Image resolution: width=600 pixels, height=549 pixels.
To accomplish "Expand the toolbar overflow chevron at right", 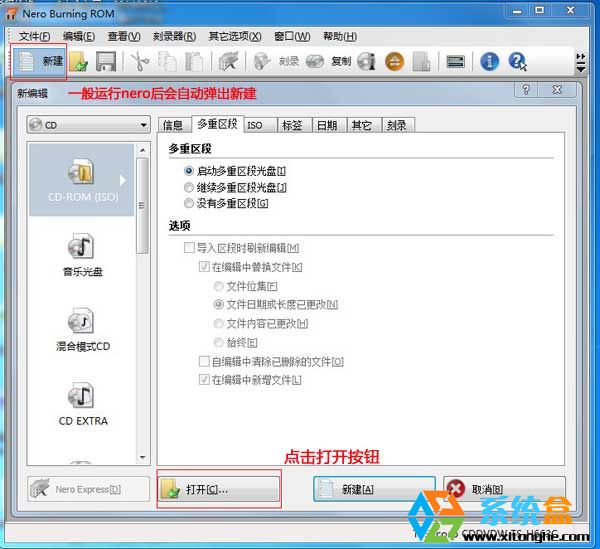I will tap(581, 62).
